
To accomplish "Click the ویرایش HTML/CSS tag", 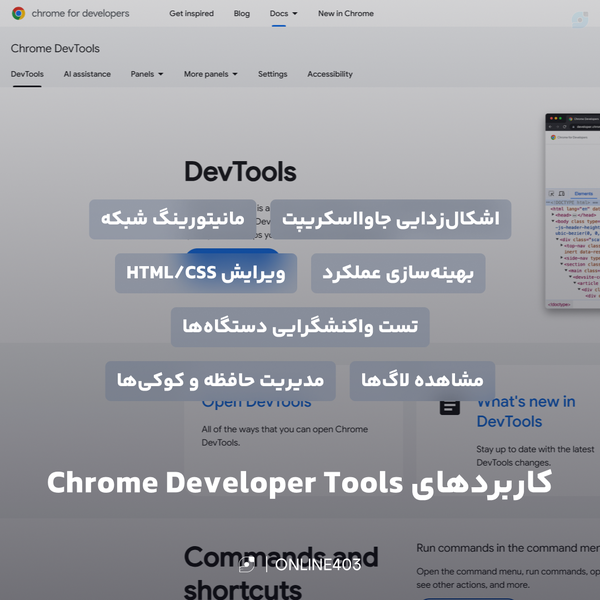I will (x=206, y=273).
